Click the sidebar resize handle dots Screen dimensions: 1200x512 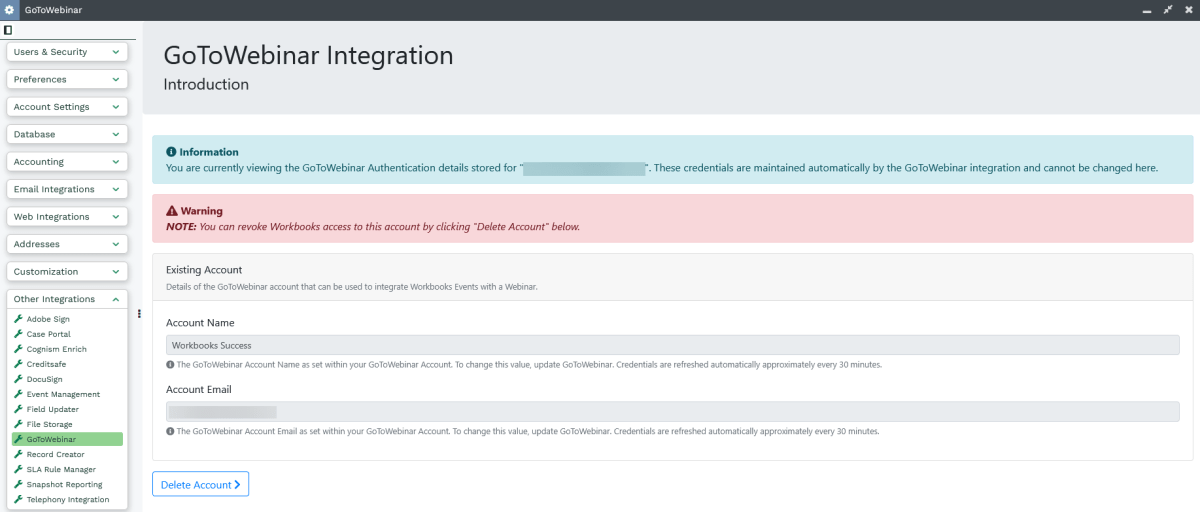(139, 313)
